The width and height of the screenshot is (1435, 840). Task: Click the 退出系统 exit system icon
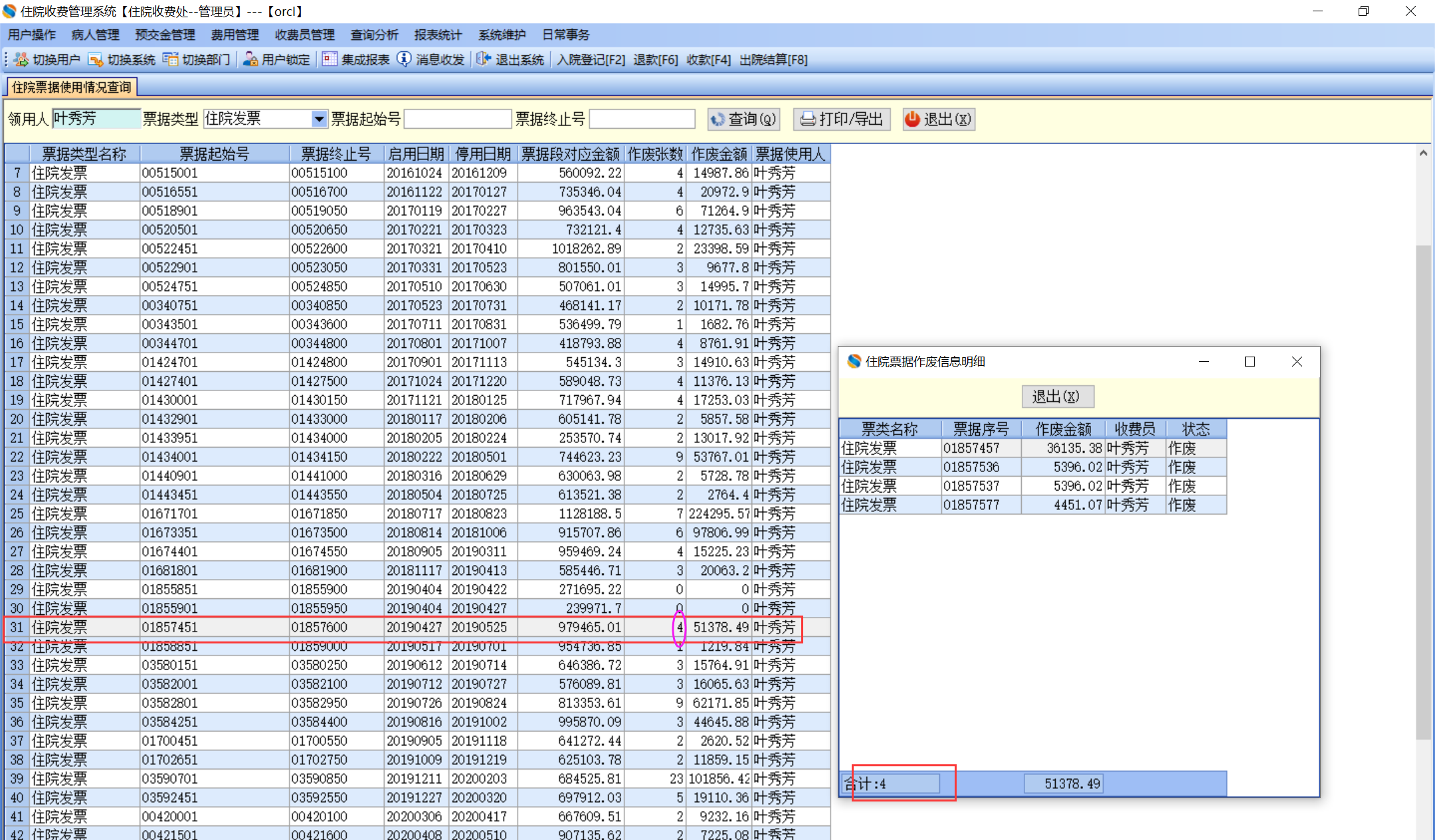[x=484, y=60]
